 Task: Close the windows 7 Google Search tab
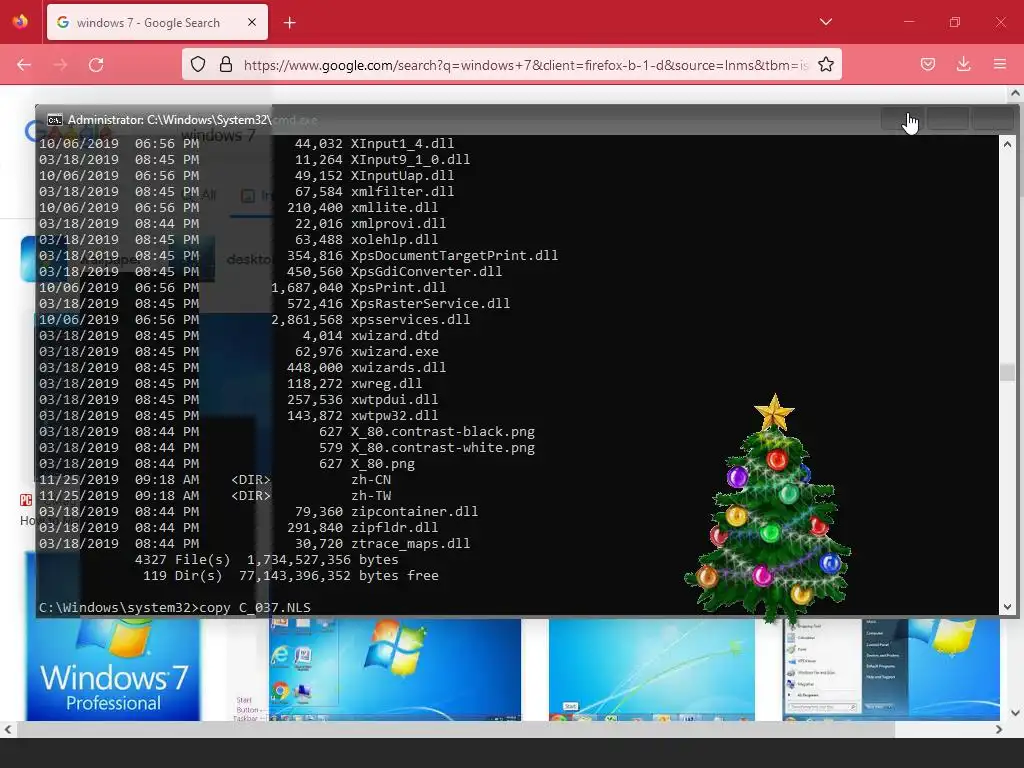pos(252,22)
